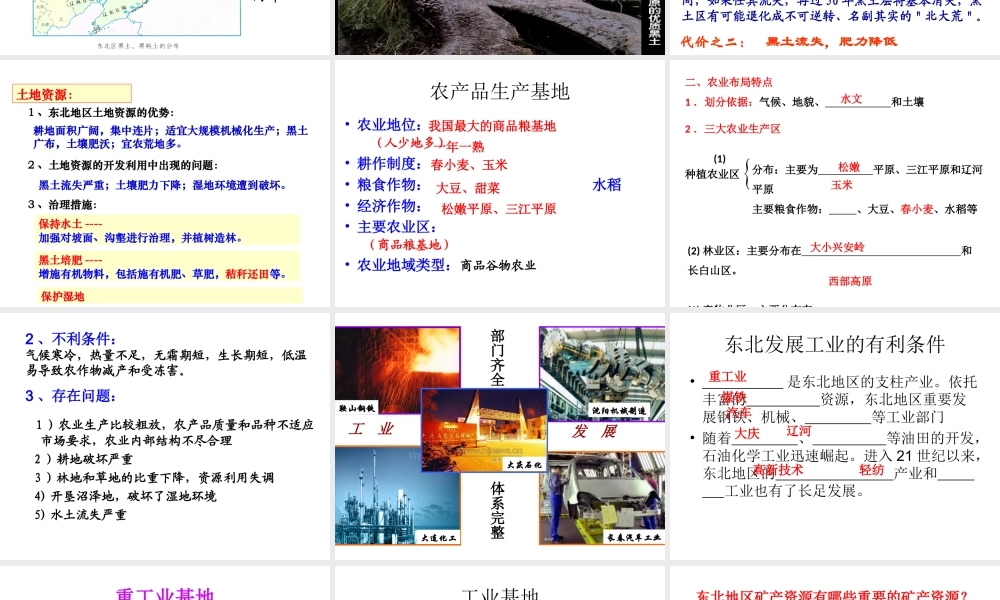Click the red answer 轻纺
This screenshot has height=600, width=1000.
[x=871, y=470]
